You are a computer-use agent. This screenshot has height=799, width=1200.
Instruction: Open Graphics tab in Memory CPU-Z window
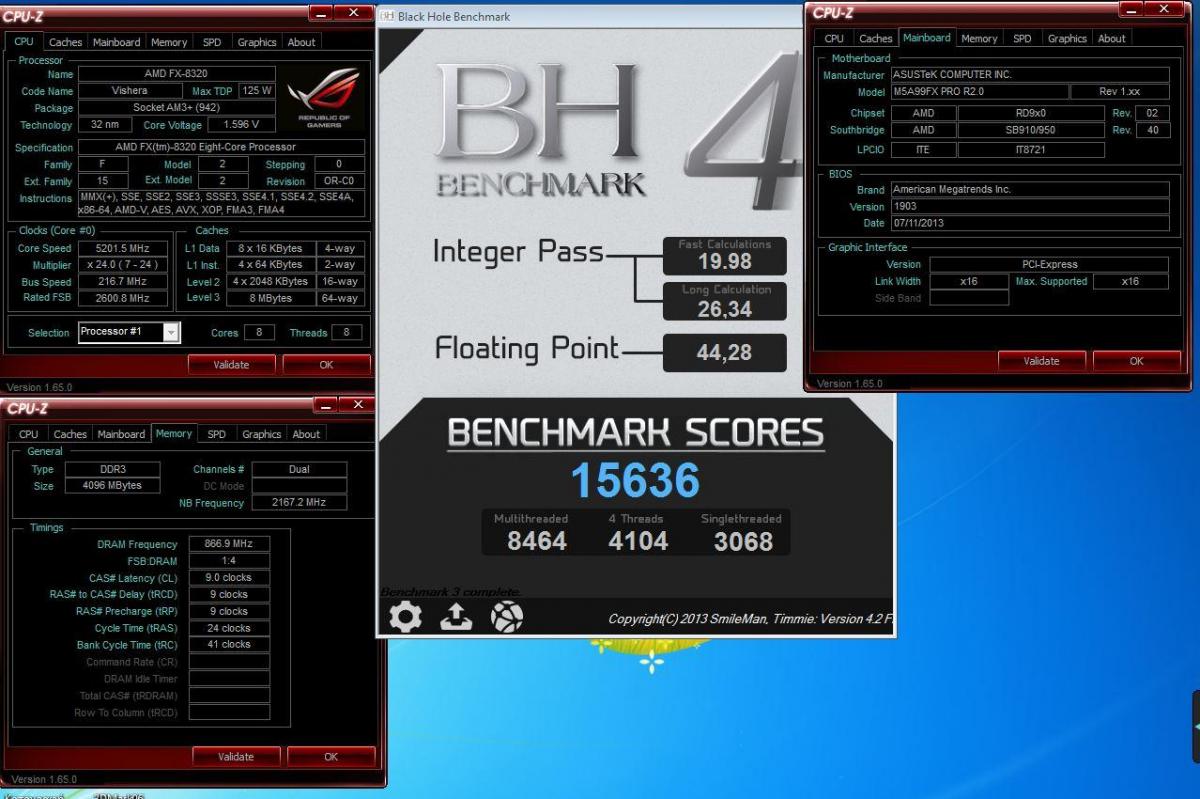click(x=262, y=434)
